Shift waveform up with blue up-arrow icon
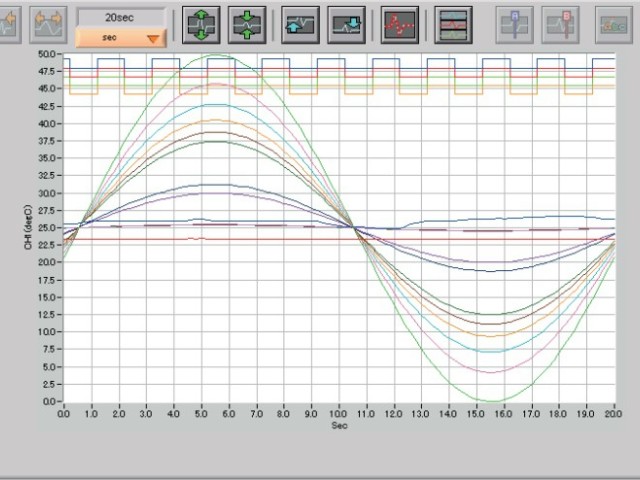Viewport: 640px width, 480px height. pos(299,24)
